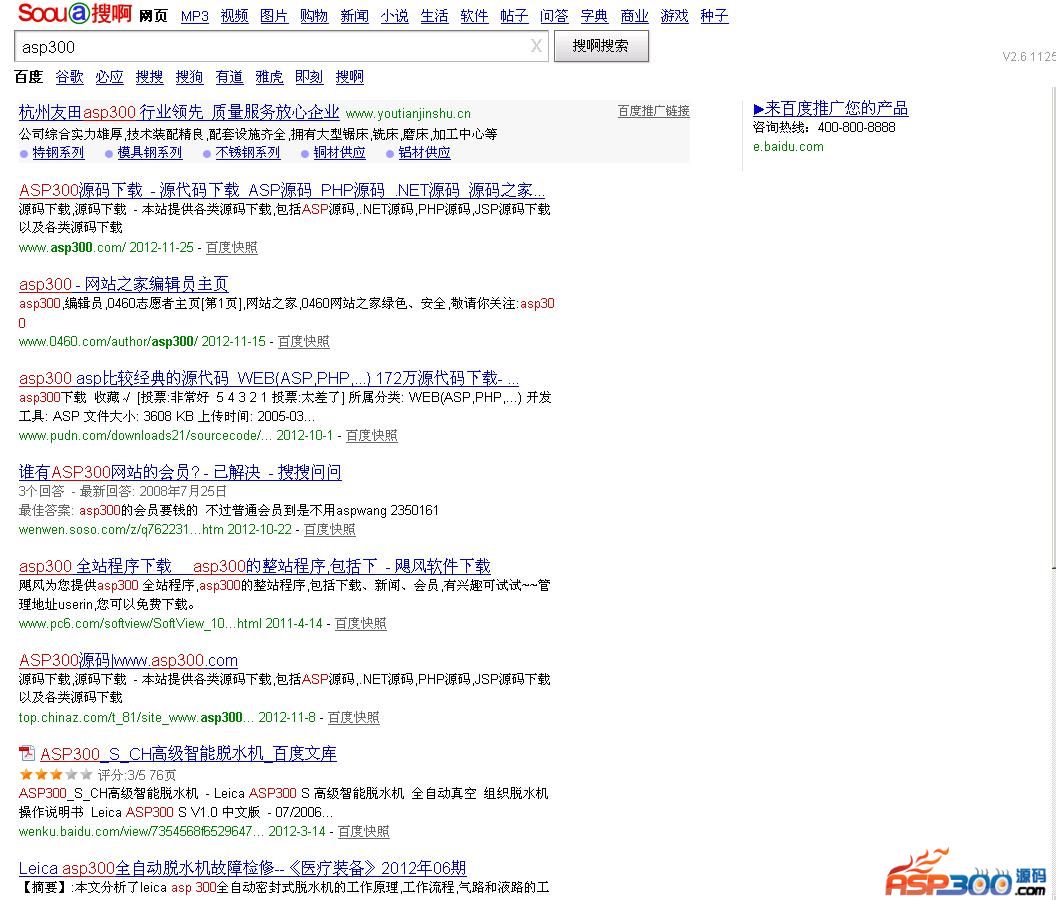
Task: Open the 模具钢系列 sublink
Action: pos(150,153)
